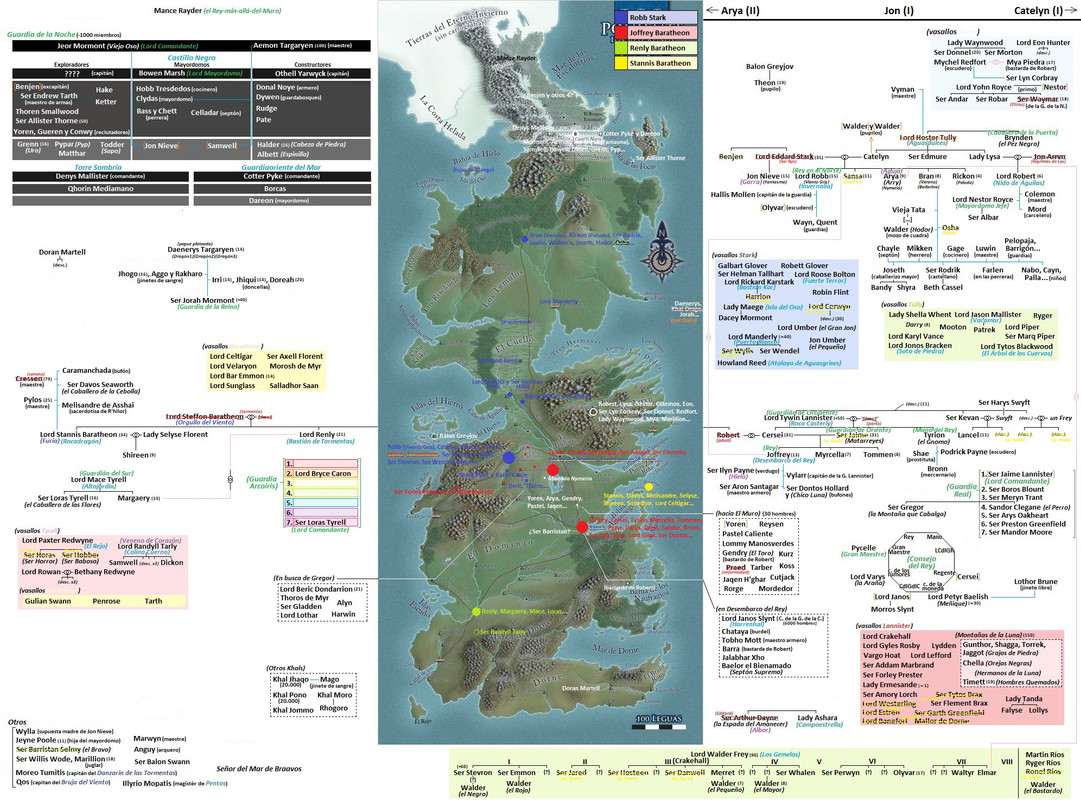Click the red Joffrey Baratheon legend swatch
The height and width of the screenshot is (800, 1081).
point(621,32)
